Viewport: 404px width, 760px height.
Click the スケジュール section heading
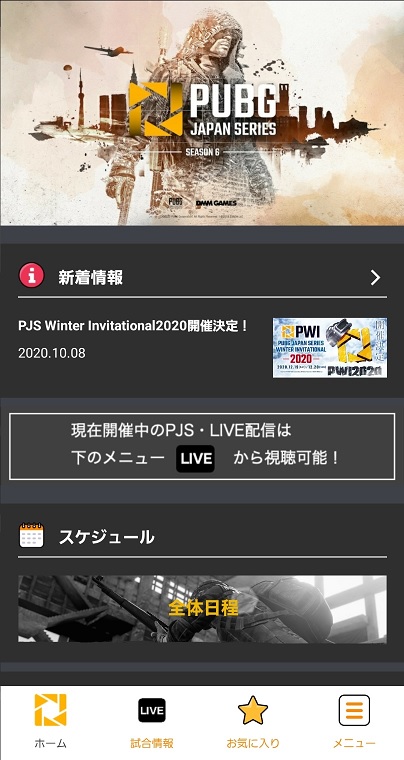pos(107,537)
